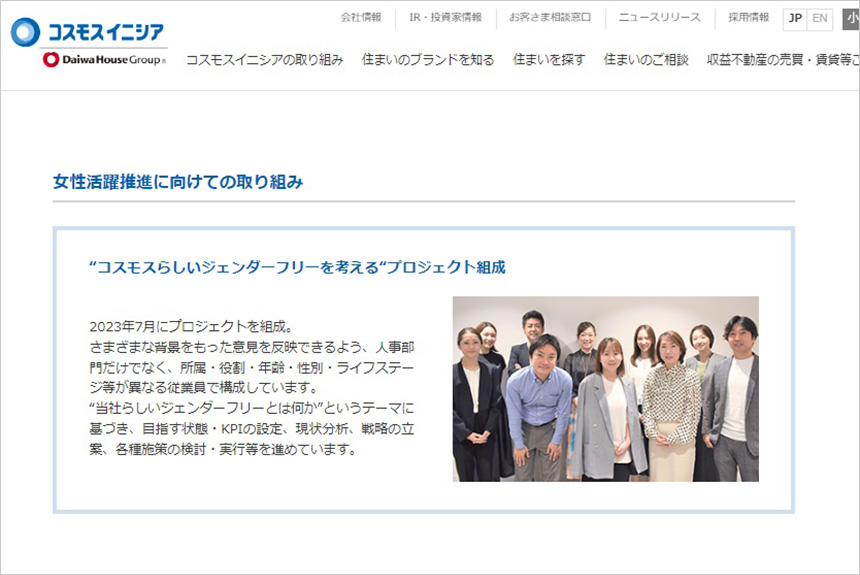Viewport: 860px width, 575px height.
Task: Open the 住まいのご相談 menu item
Action: tap(646, 60)
